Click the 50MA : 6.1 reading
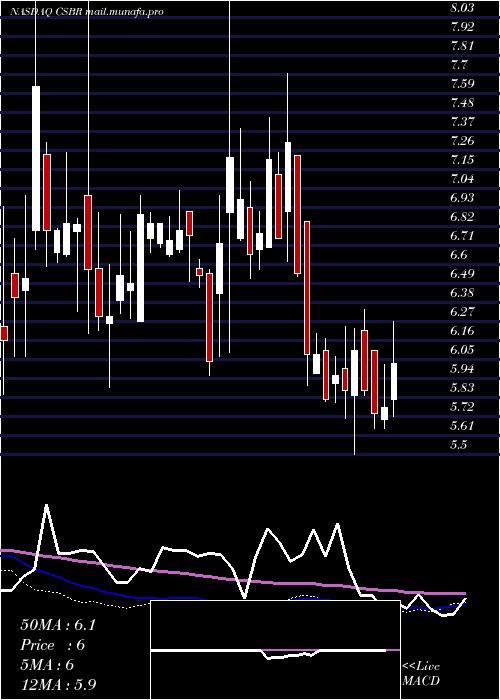The height and width of the screenshot is (700, 500). point(58,625)
